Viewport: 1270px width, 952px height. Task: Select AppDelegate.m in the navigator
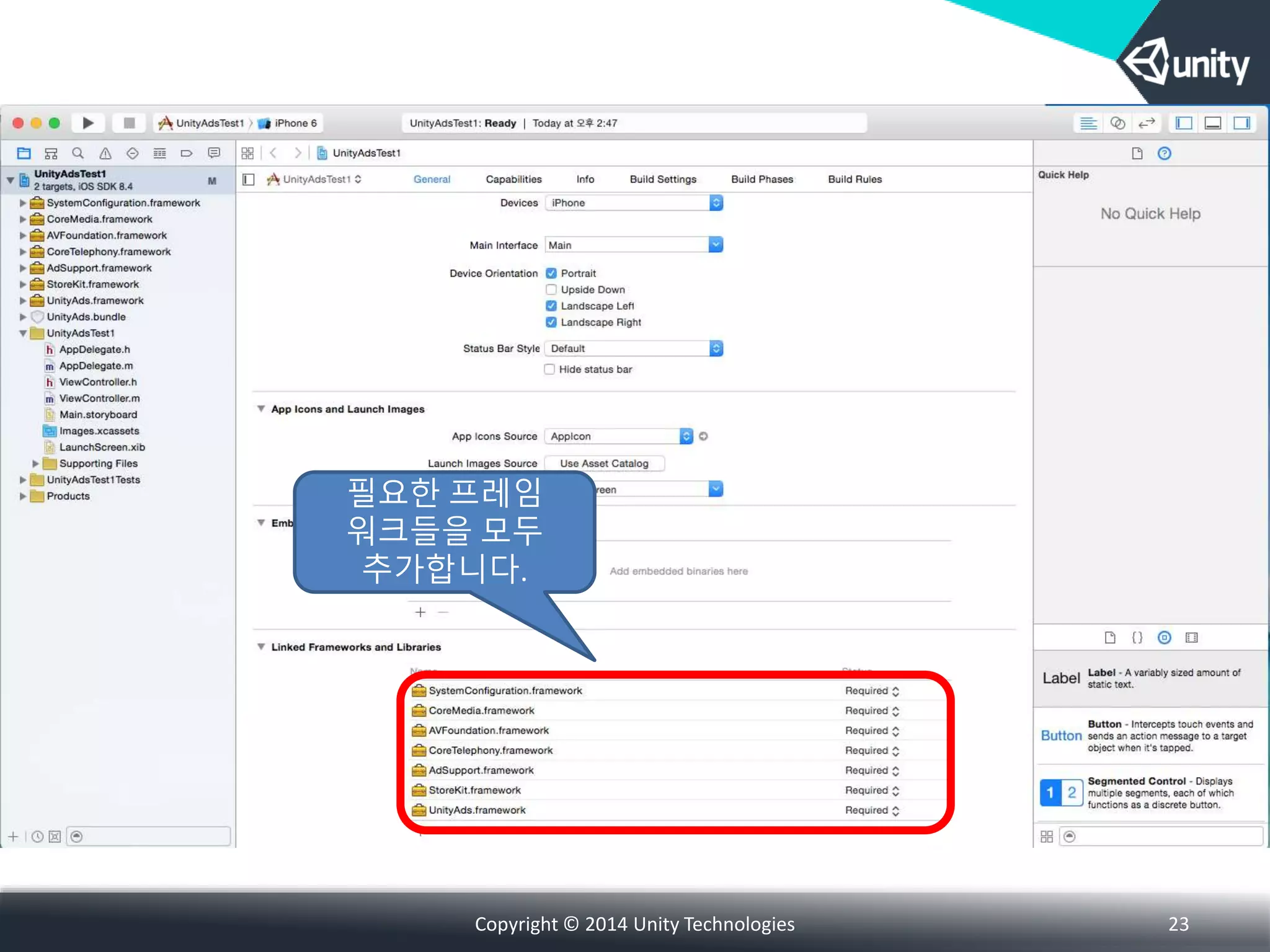95,366
